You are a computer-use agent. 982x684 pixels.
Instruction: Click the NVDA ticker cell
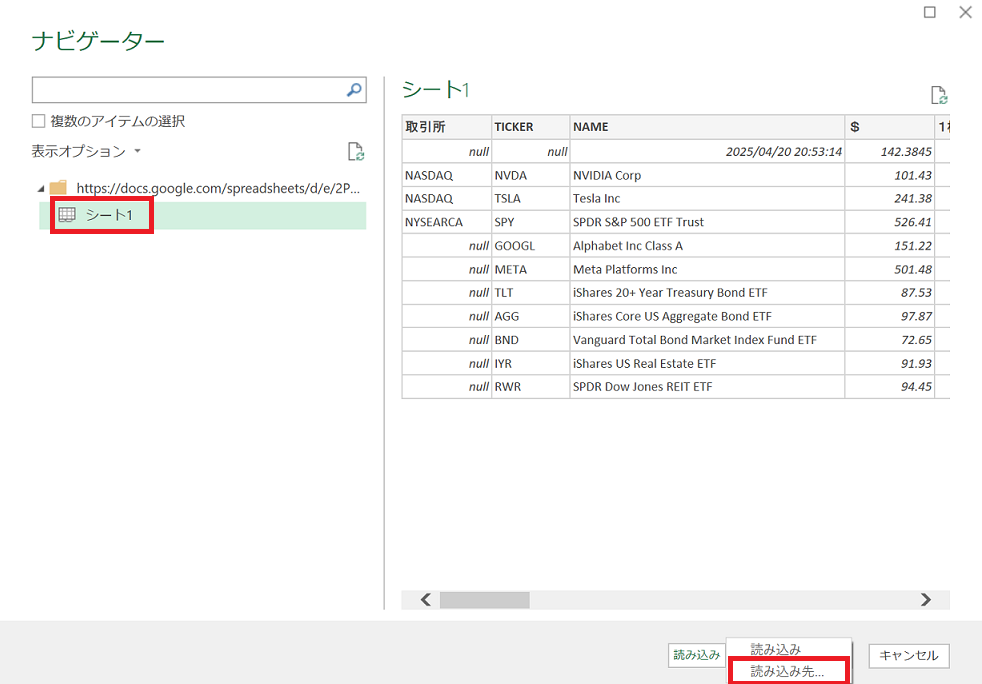click(x=530, y=175)
